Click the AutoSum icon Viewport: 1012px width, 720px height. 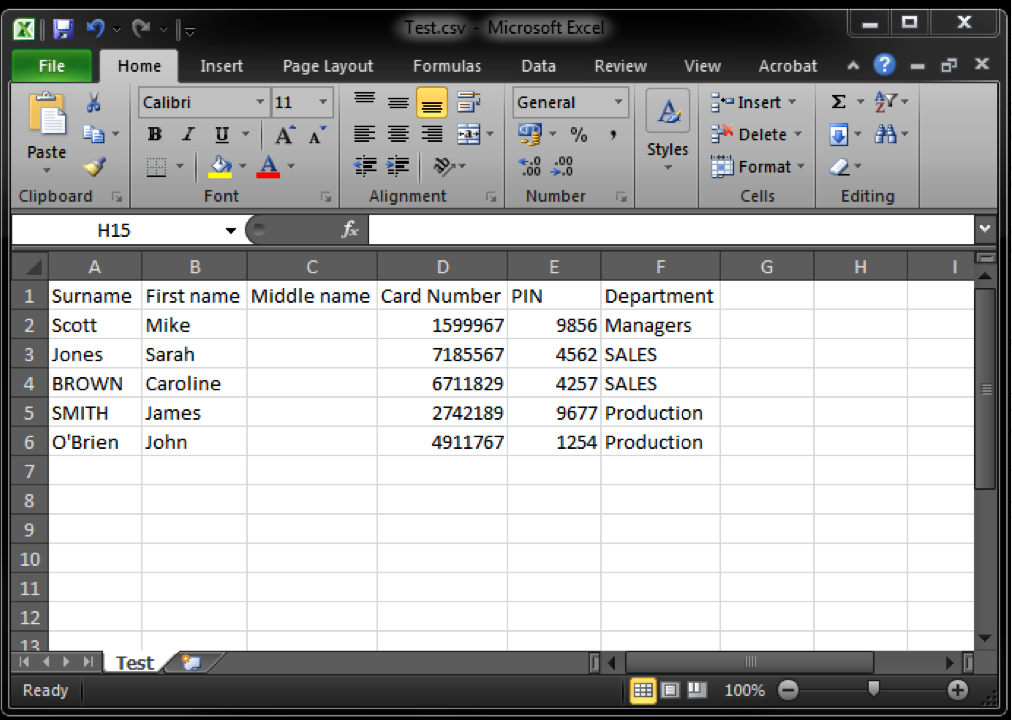pos(838,101)
